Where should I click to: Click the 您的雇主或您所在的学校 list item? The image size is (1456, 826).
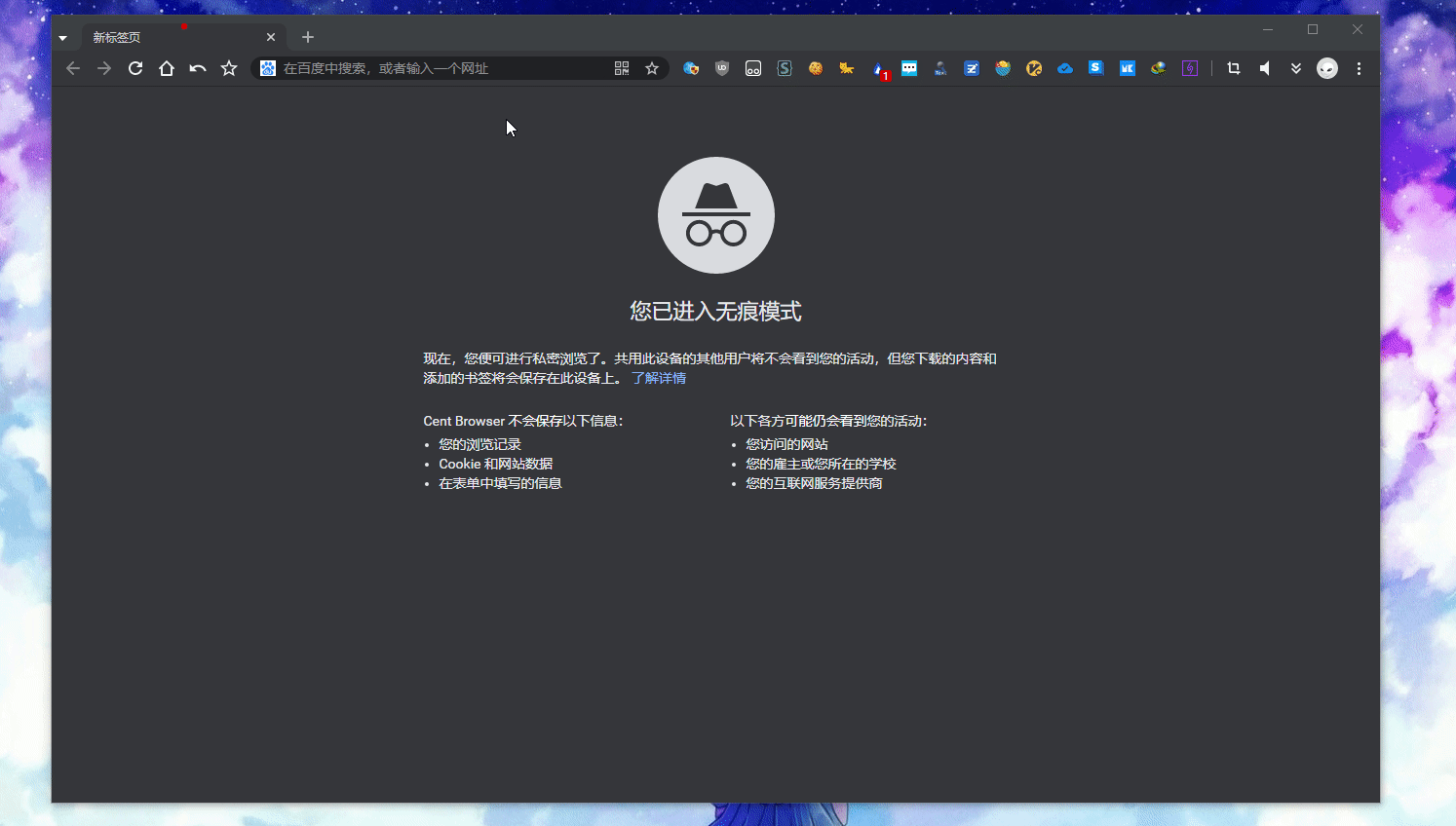[821, 464]
